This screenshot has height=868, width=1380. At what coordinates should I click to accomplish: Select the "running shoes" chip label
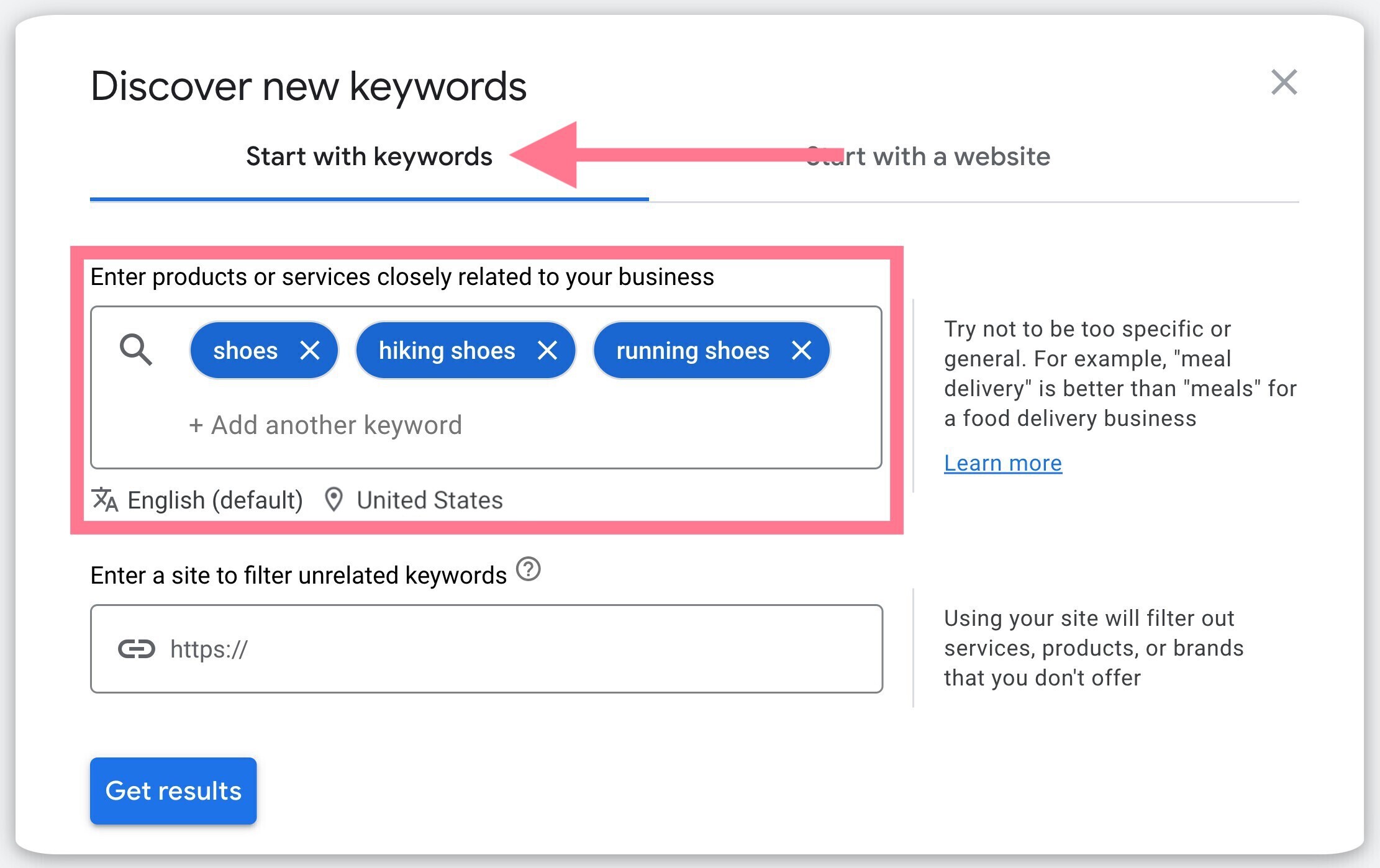tap(692, 351)
